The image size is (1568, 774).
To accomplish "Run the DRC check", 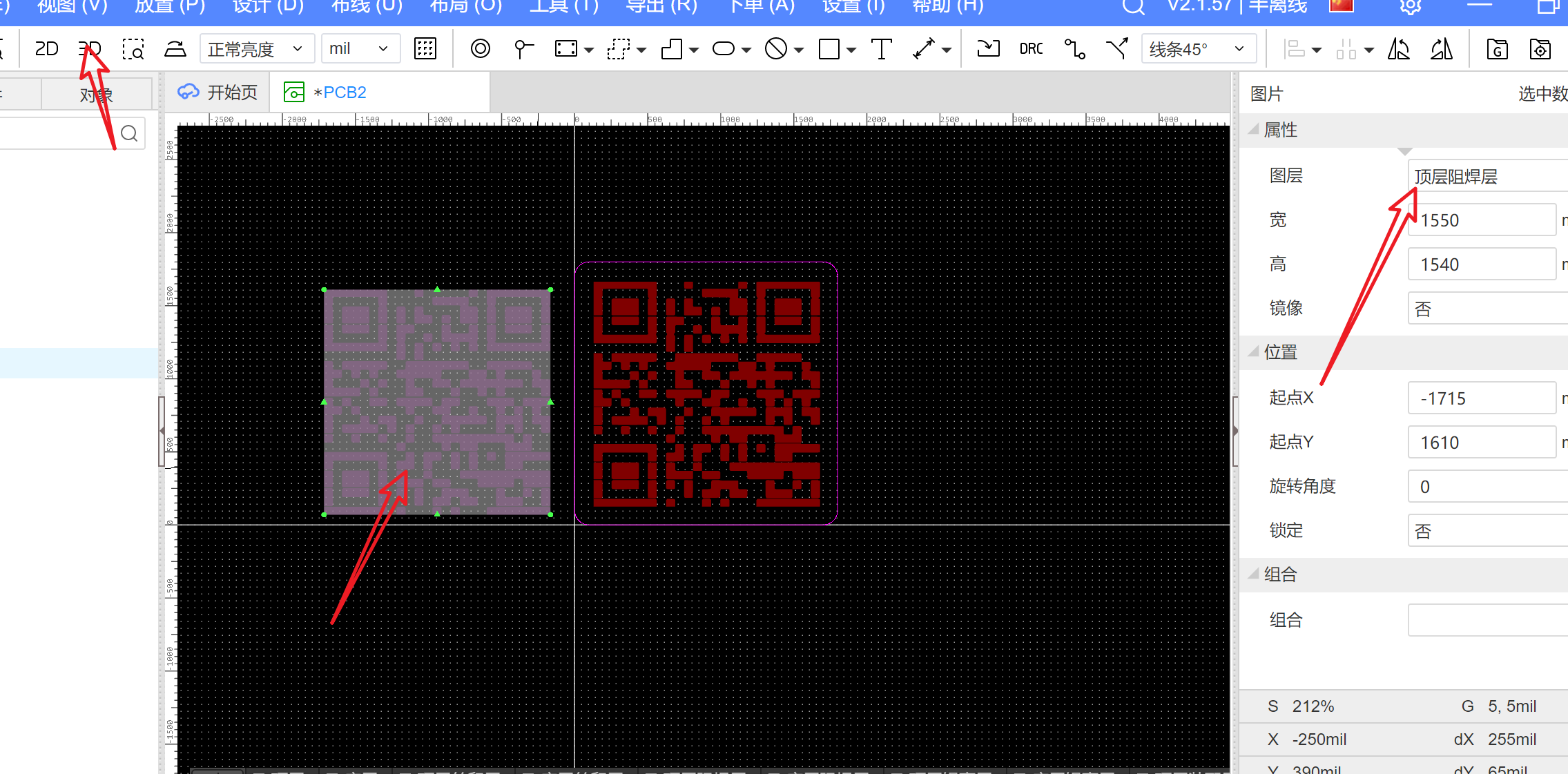I will [1032, 49].
